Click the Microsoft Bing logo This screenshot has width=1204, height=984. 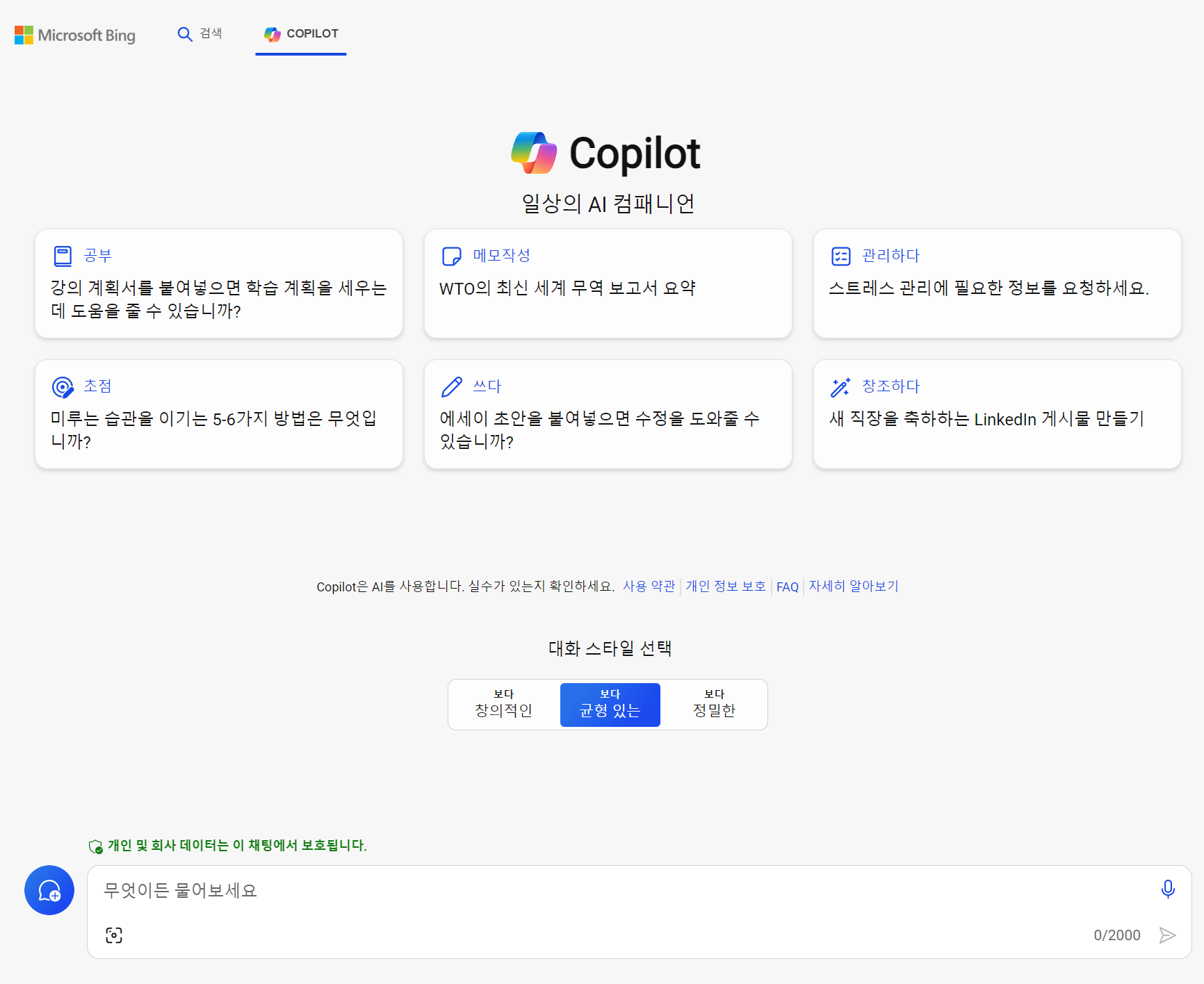[x=75, y=35]
